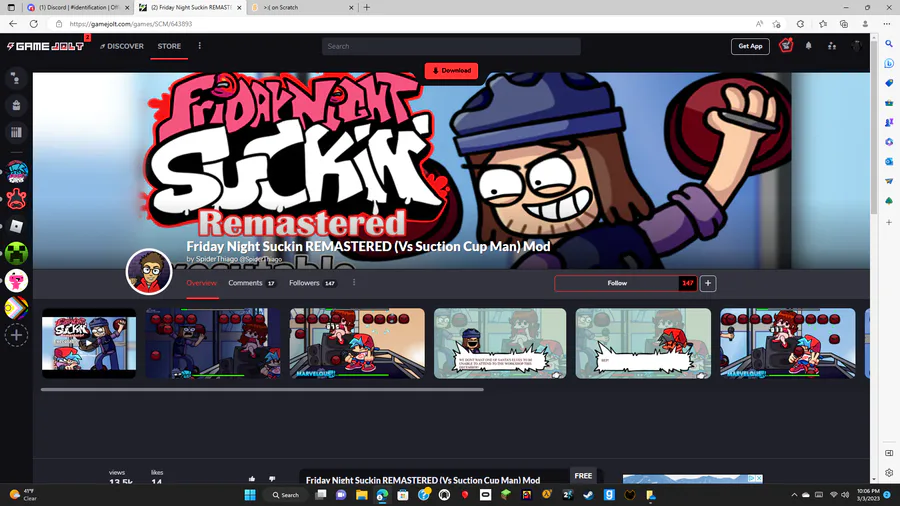Click the 147 follower count badge
This screenshot has height=506, width=900.
(688, 283)
